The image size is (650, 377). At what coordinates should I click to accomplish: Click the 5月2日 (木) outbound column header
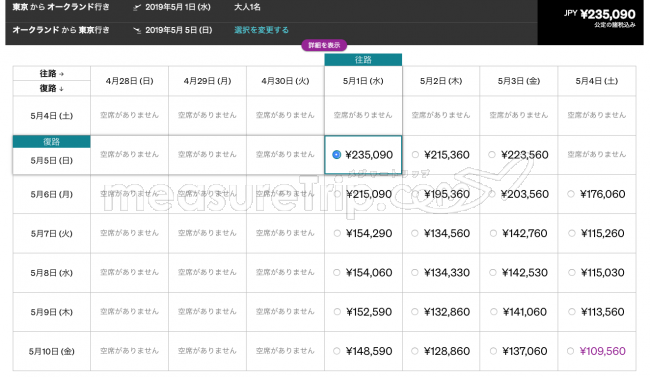coord(441,81)
